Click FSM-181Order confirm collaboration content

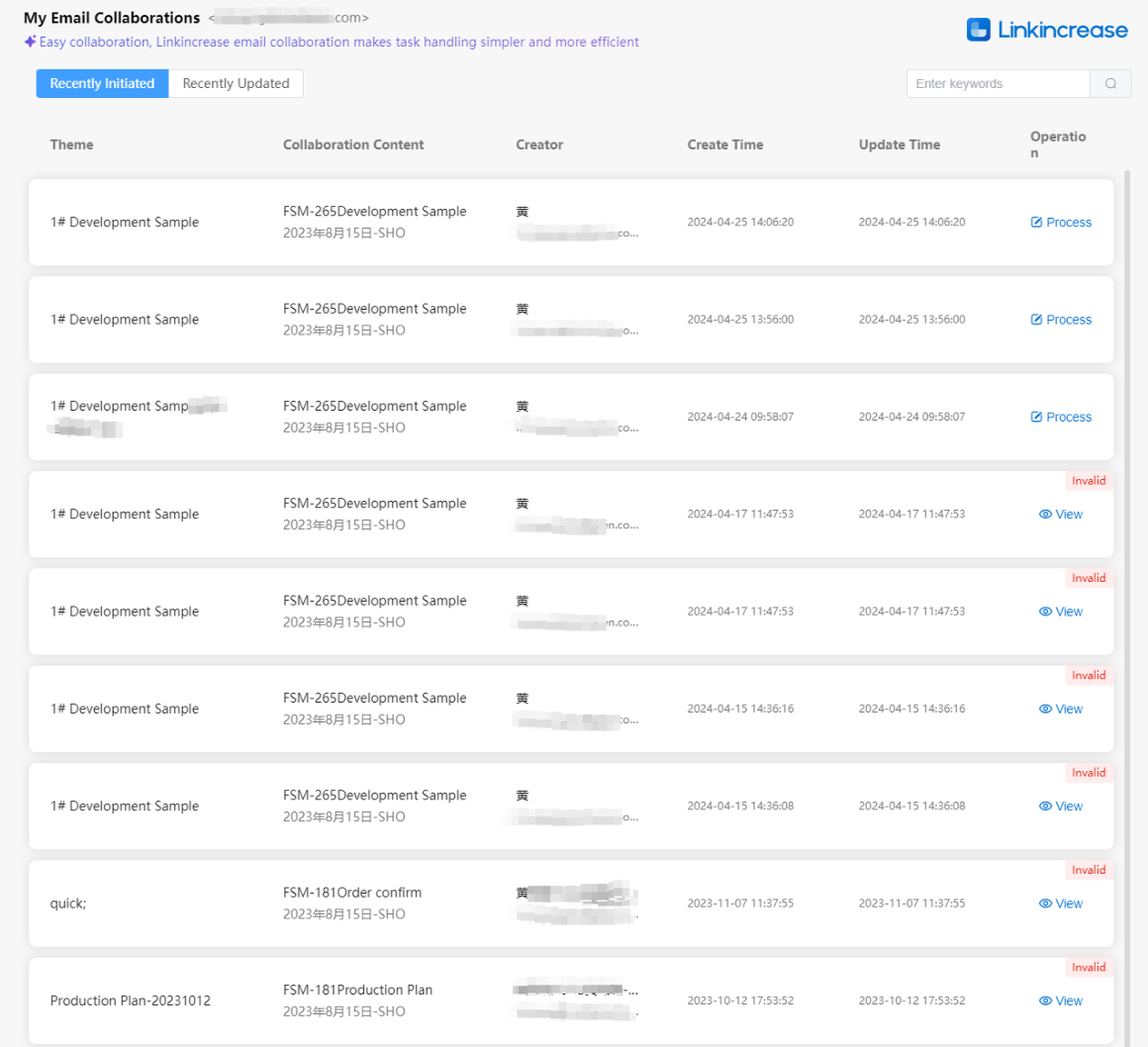[x=352, y=893]
